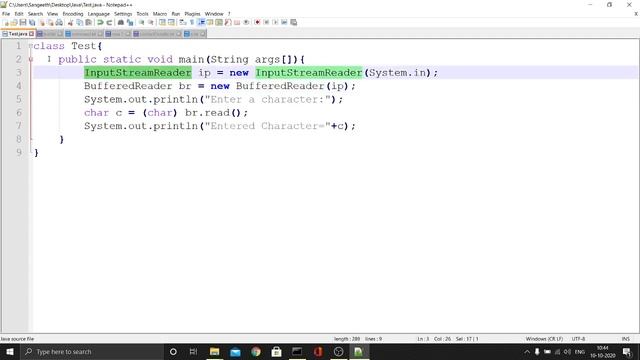Toggle show all characters icon
The image size is (640, 360).
191,22
